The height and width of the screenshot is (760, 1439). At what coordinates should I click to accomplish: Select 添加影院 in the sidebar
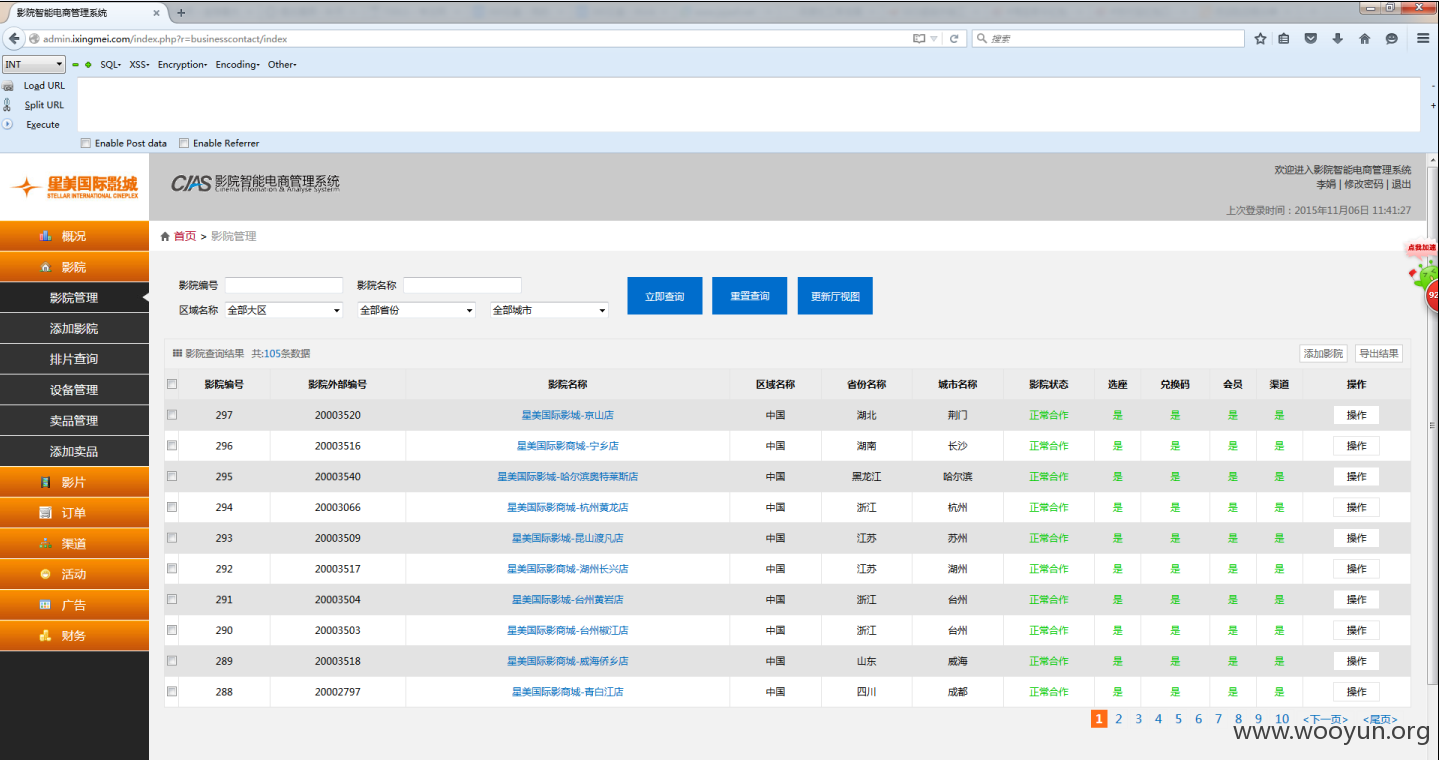[74, 329]
